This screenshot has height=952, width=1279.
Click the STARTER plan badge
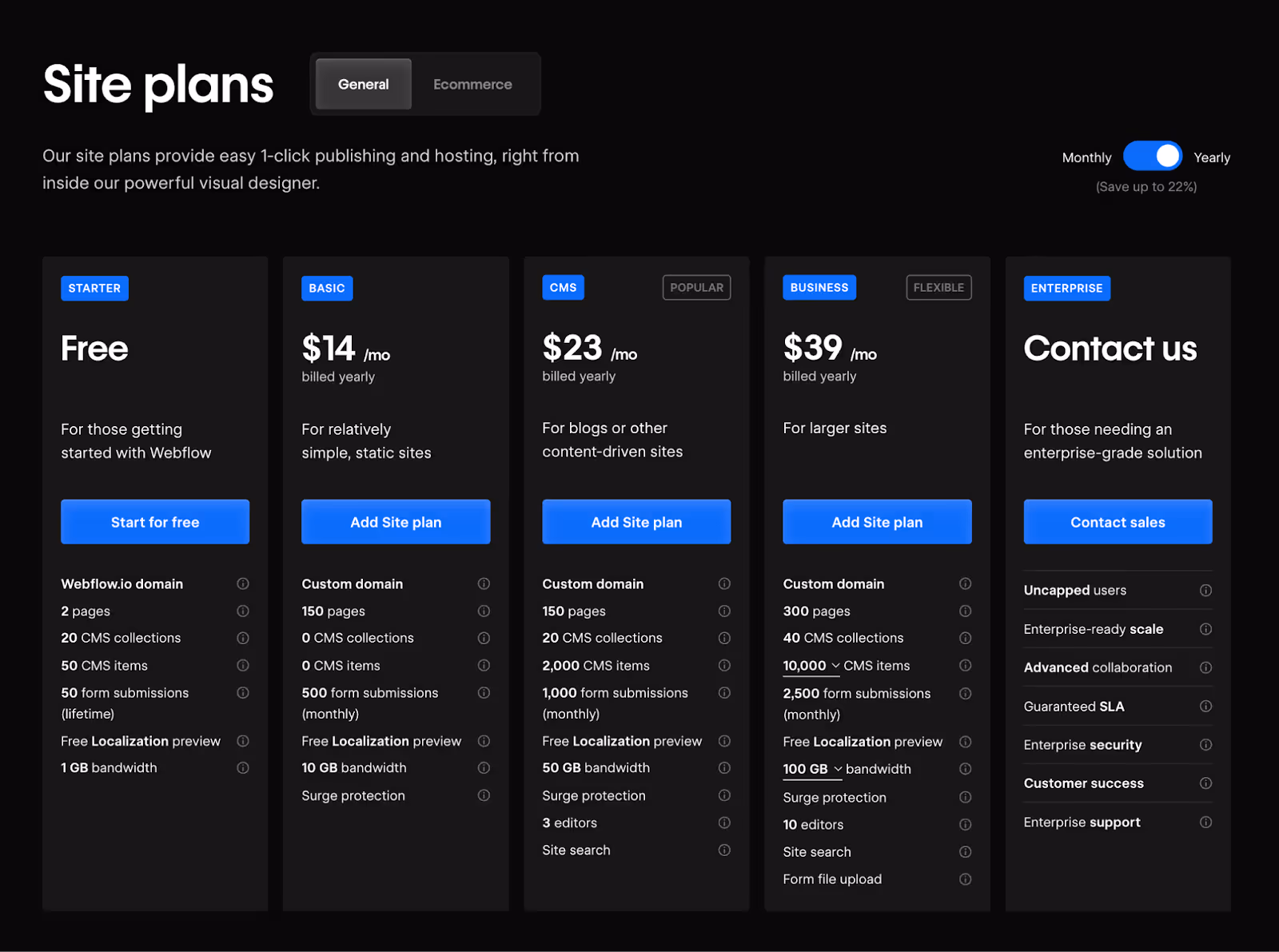pos(94,288)
